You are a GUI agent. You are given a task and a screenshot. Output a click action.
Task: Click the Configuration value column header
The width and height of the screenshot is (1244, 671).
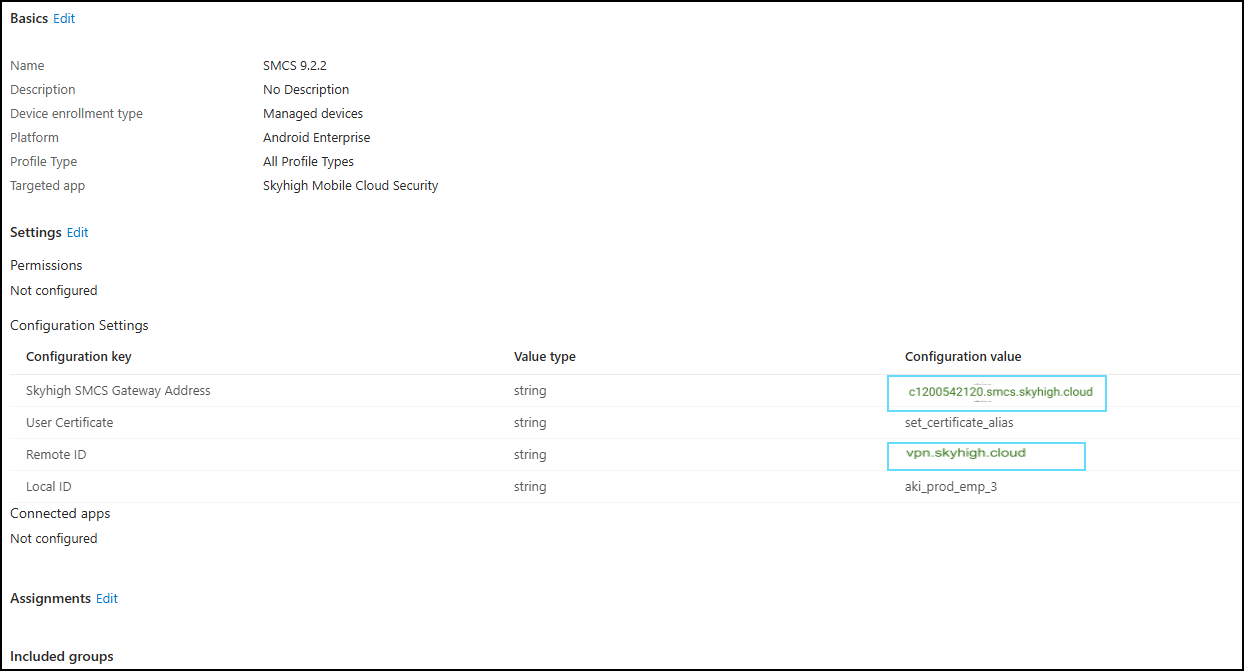[963, 356]
